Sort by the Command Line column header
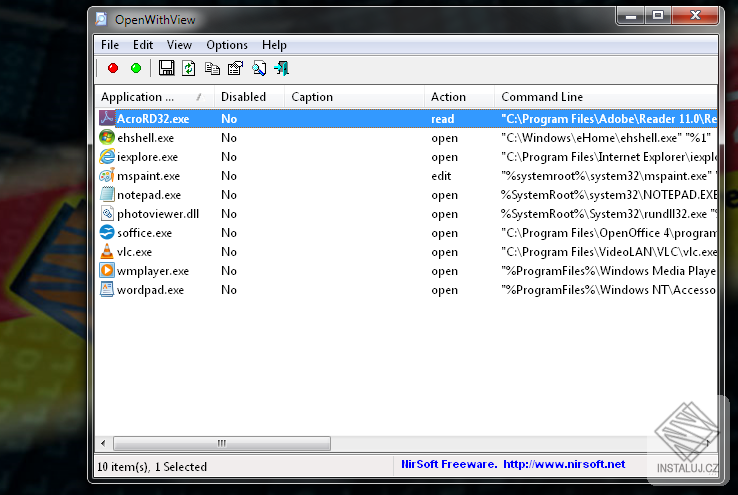This screenshot has height=495, width=738. click(606, 97)
